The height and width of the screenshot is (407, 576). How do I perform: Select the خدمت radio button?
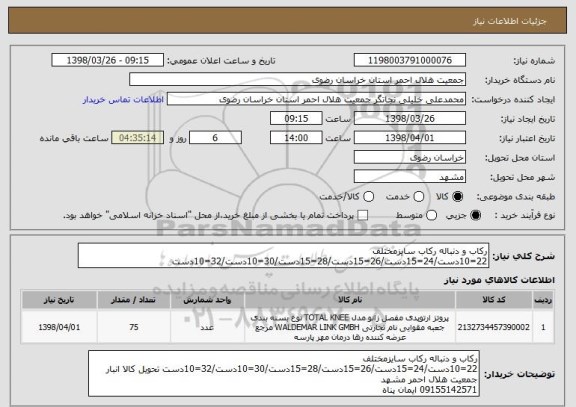419,197
